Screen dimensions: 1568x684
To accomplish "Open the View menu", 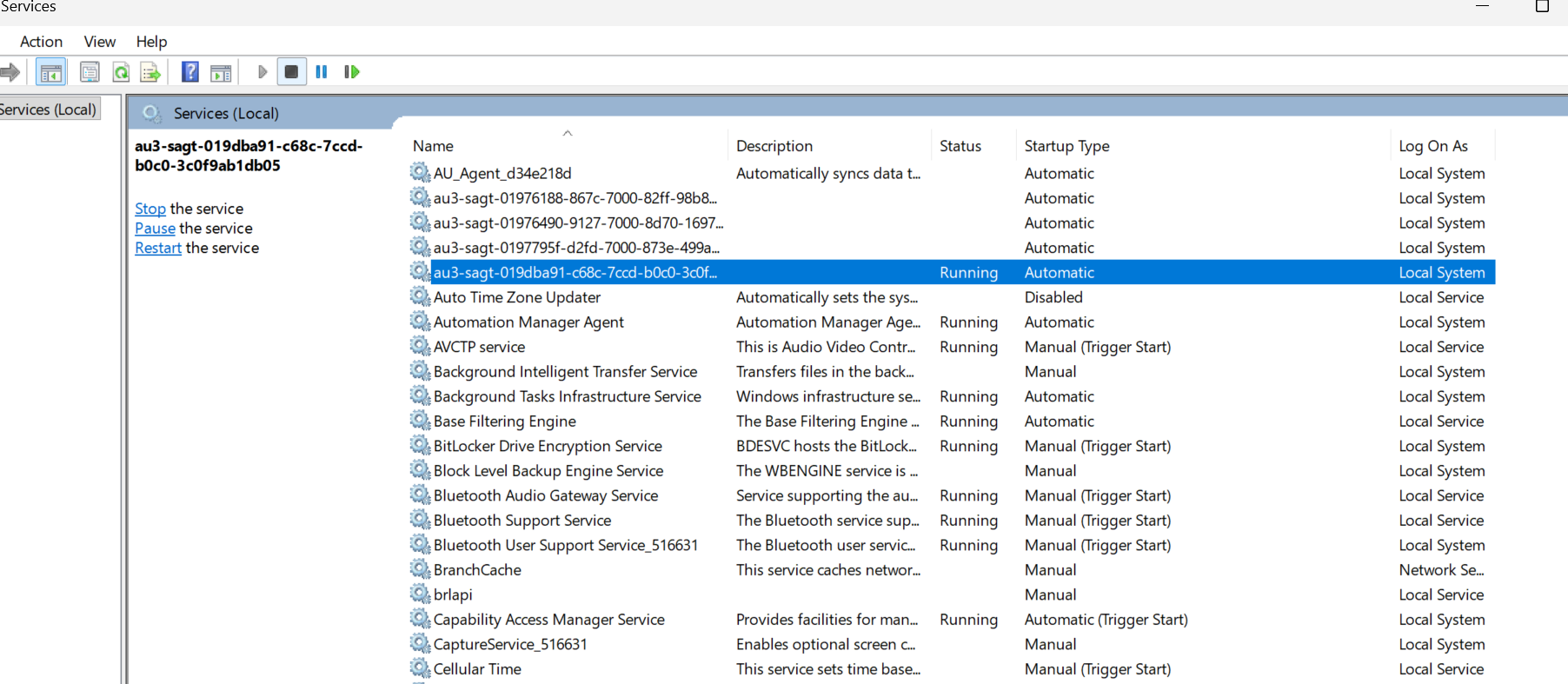I will [100, 42].
